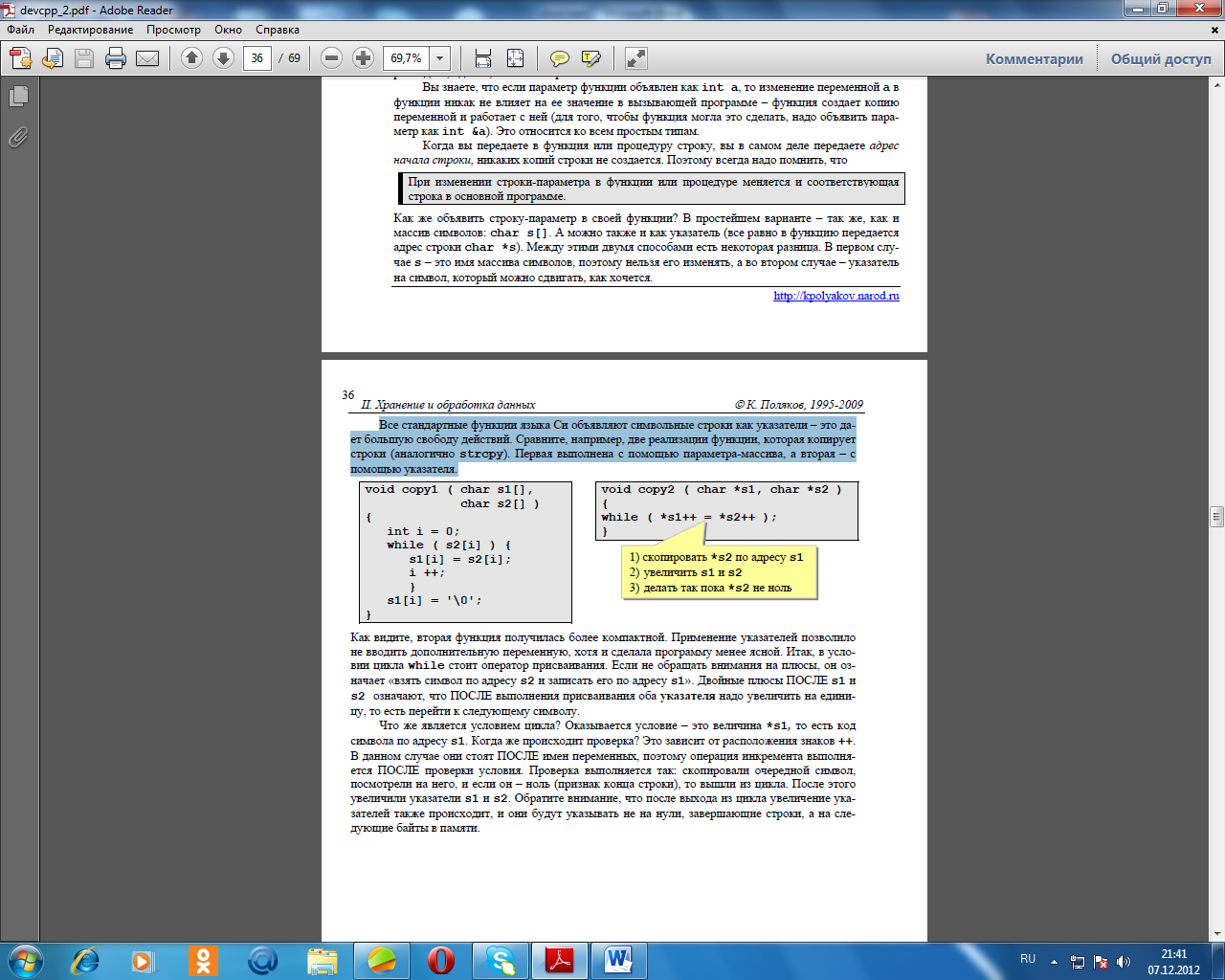Screen dimensions: 1225x980
Task: Click the volume speaker tray icon
Action: pos(1124,961)
